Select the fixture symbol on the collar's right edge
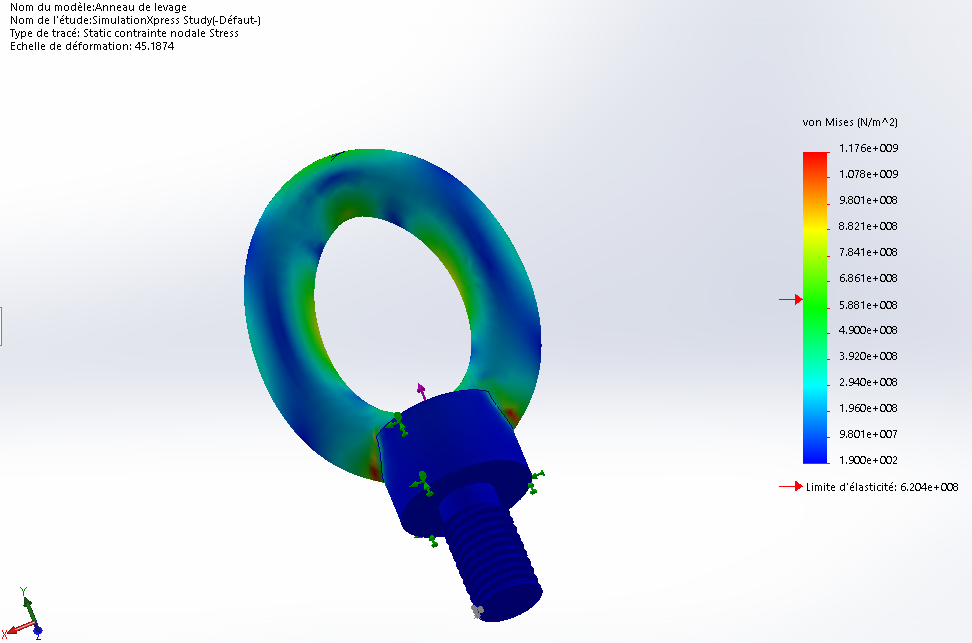 536,482
